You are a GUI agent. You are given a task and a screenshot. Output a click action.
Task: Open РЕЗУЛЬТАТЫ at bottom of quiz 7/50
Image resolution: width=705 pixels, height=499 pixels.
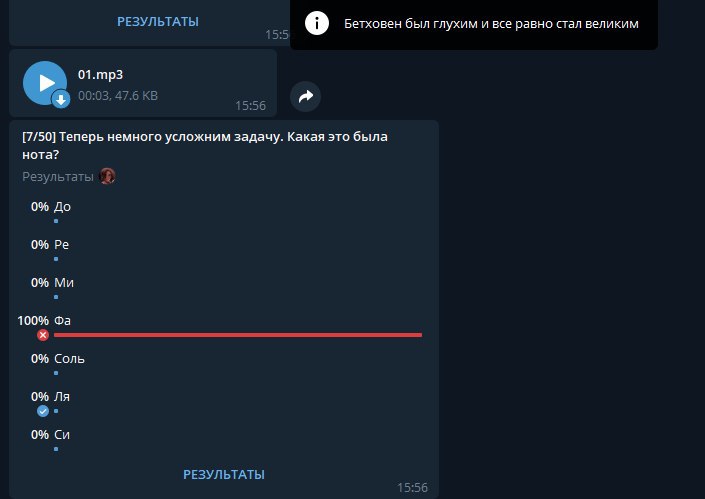(224, 475)
